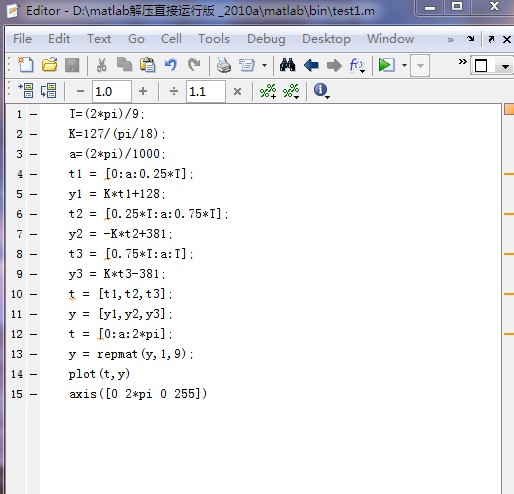Image resolution: width=514 pixels, height=494 pixels.
Task: Toggle breakpoint dash on line 10
Action: click(x=33, y=294)
